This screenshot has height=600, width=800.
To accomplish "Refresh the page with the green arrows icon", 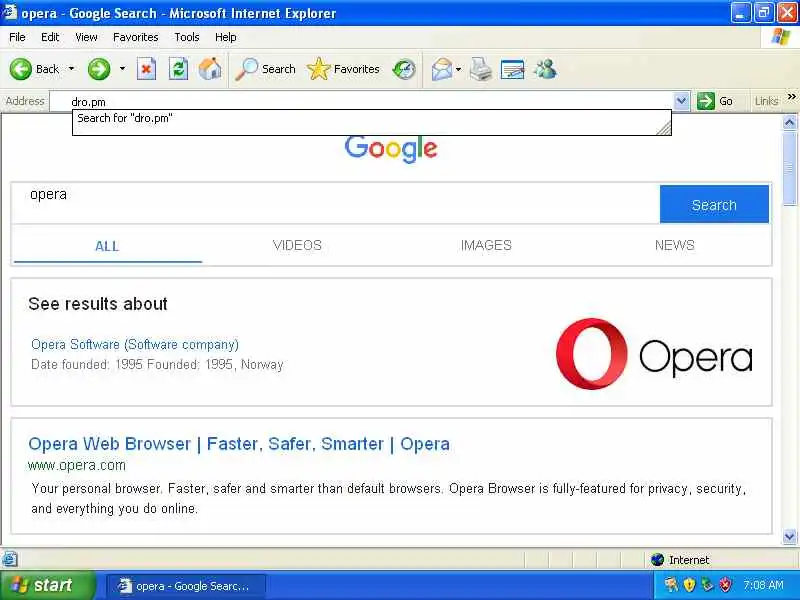I will pos(178,69).
